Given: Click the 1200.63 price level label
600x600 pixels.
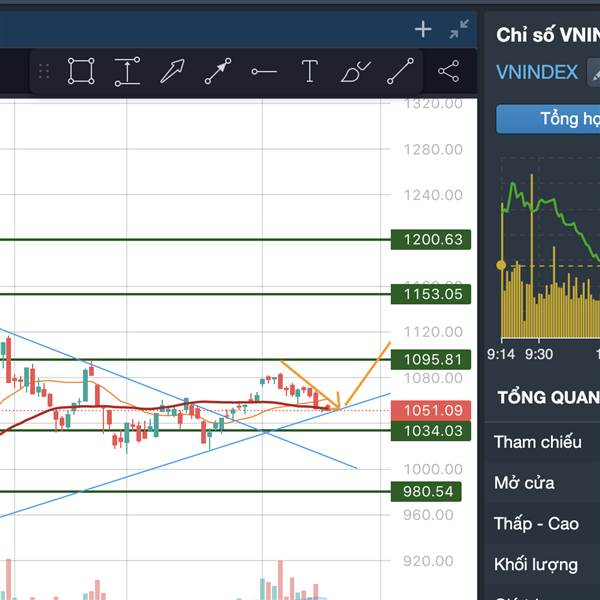Looking at the screenshot, I should click(431, 240).
